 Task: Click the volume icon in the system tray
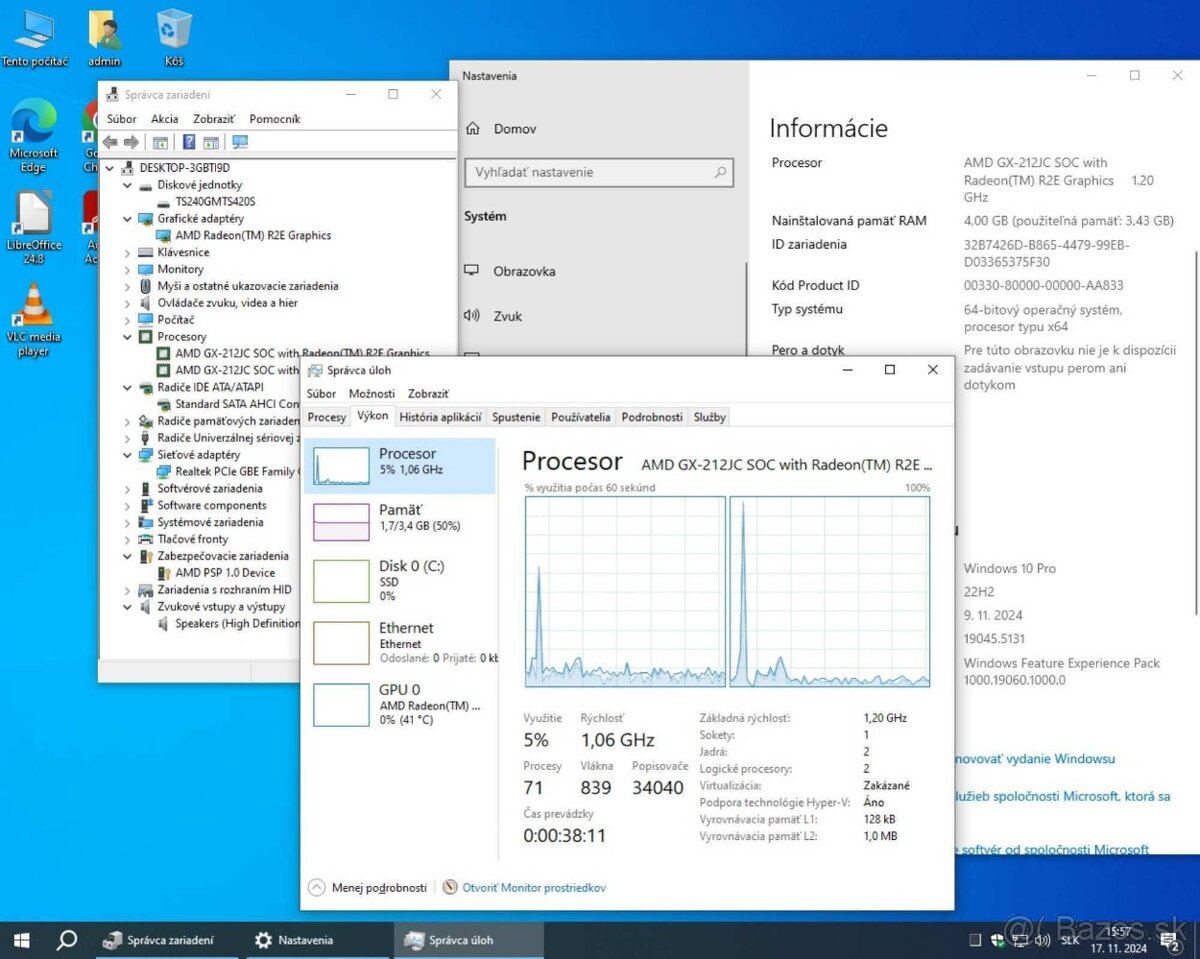click(1043, 940)
